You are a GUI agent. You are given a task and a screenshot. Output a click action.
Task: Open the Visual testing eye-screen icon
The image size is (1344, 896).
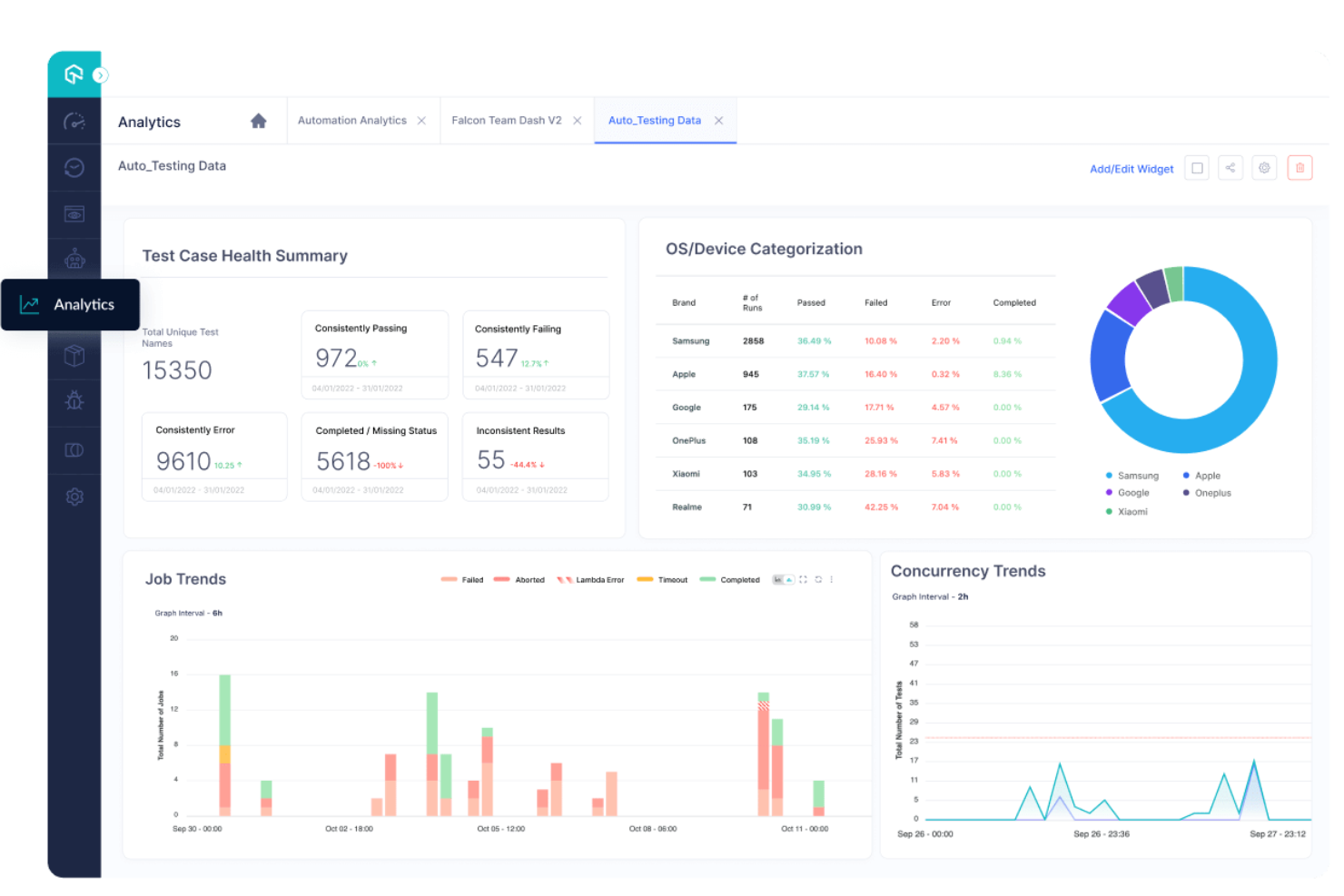(x=74, y=214)
